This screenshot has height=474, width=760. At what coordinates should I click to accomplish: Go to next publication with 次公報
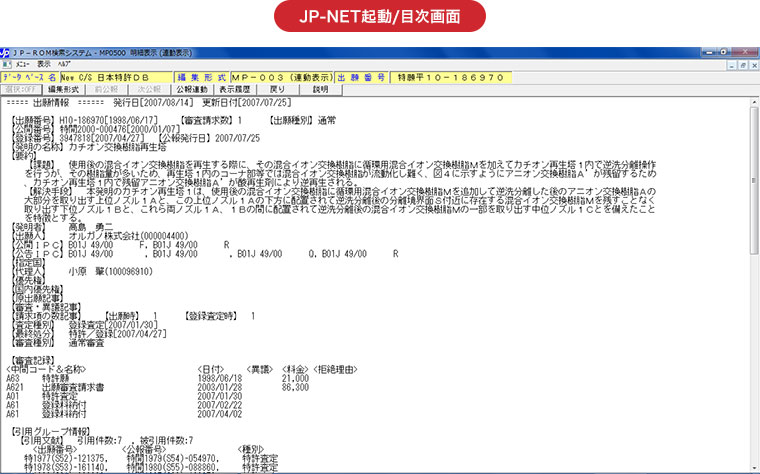point(147,89)
